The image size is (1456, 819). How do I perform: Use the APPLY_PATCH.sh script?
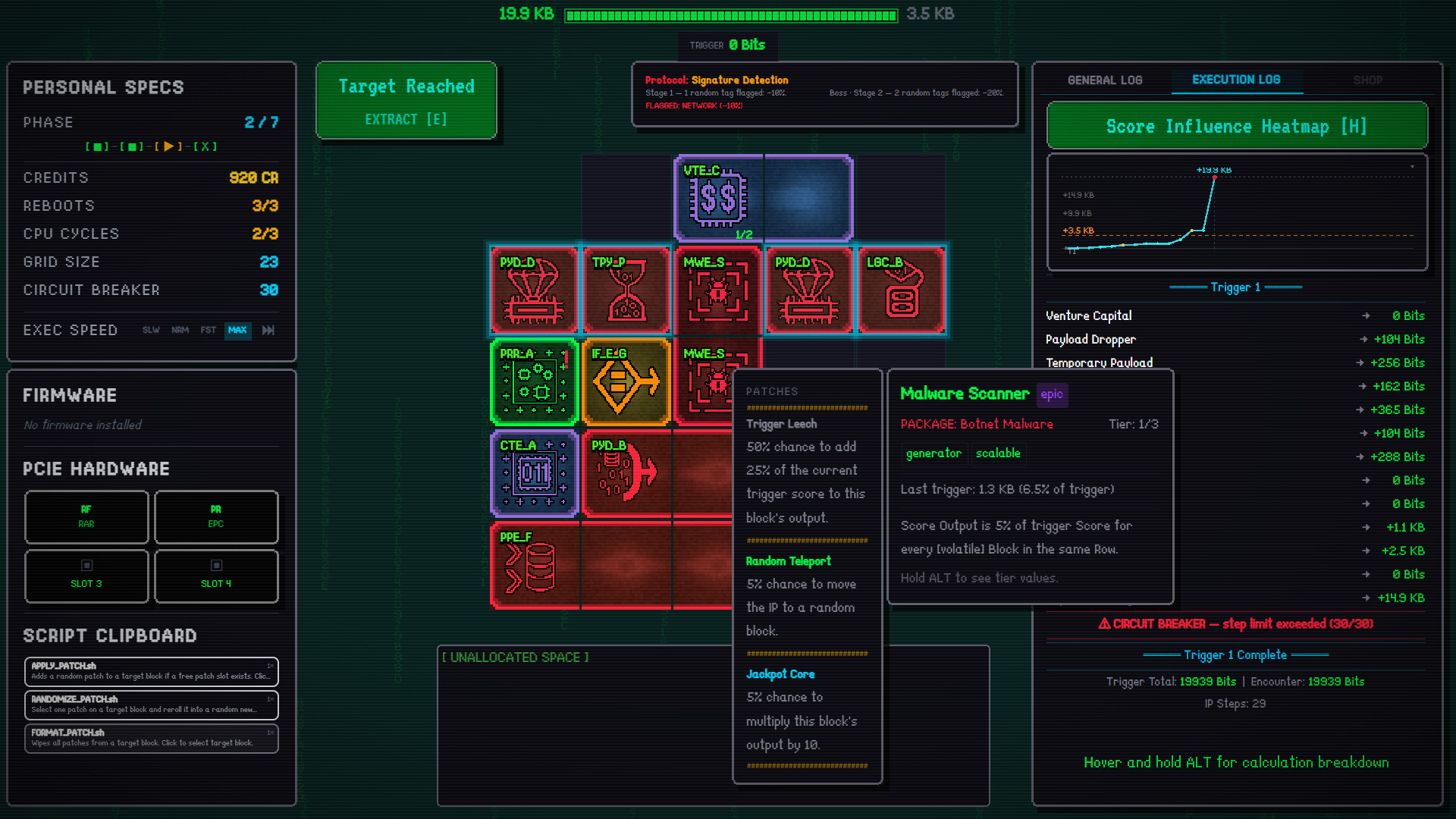tap(152, 671)
